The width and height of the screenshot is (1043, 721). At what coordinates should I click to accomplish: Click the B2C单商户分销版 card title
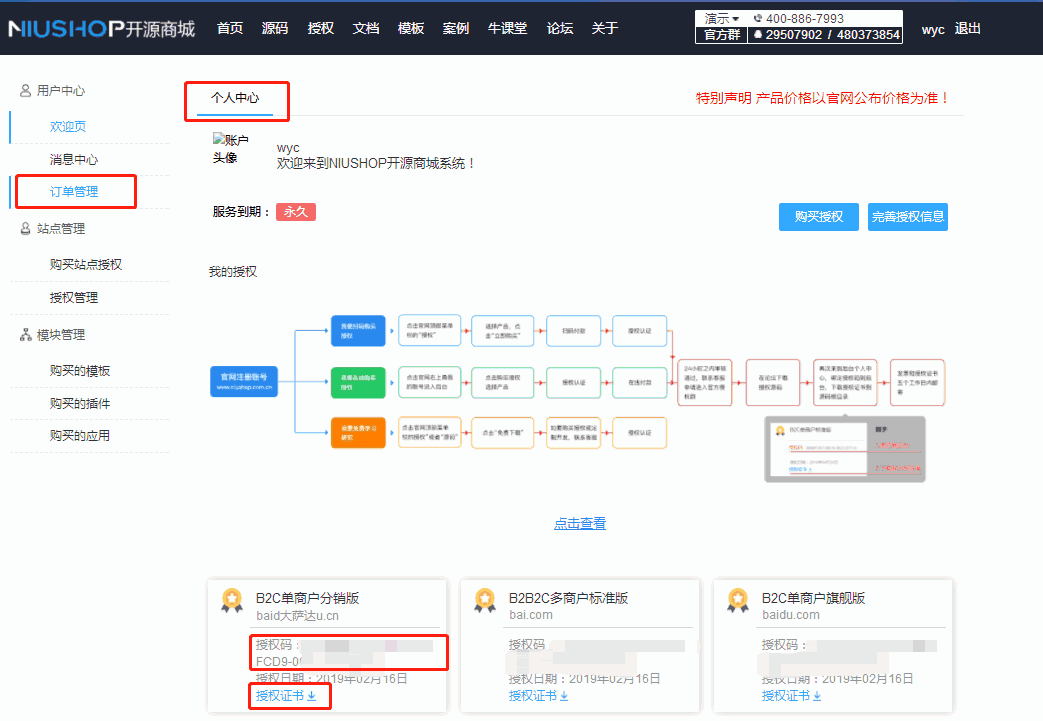[x=307, y=598]
